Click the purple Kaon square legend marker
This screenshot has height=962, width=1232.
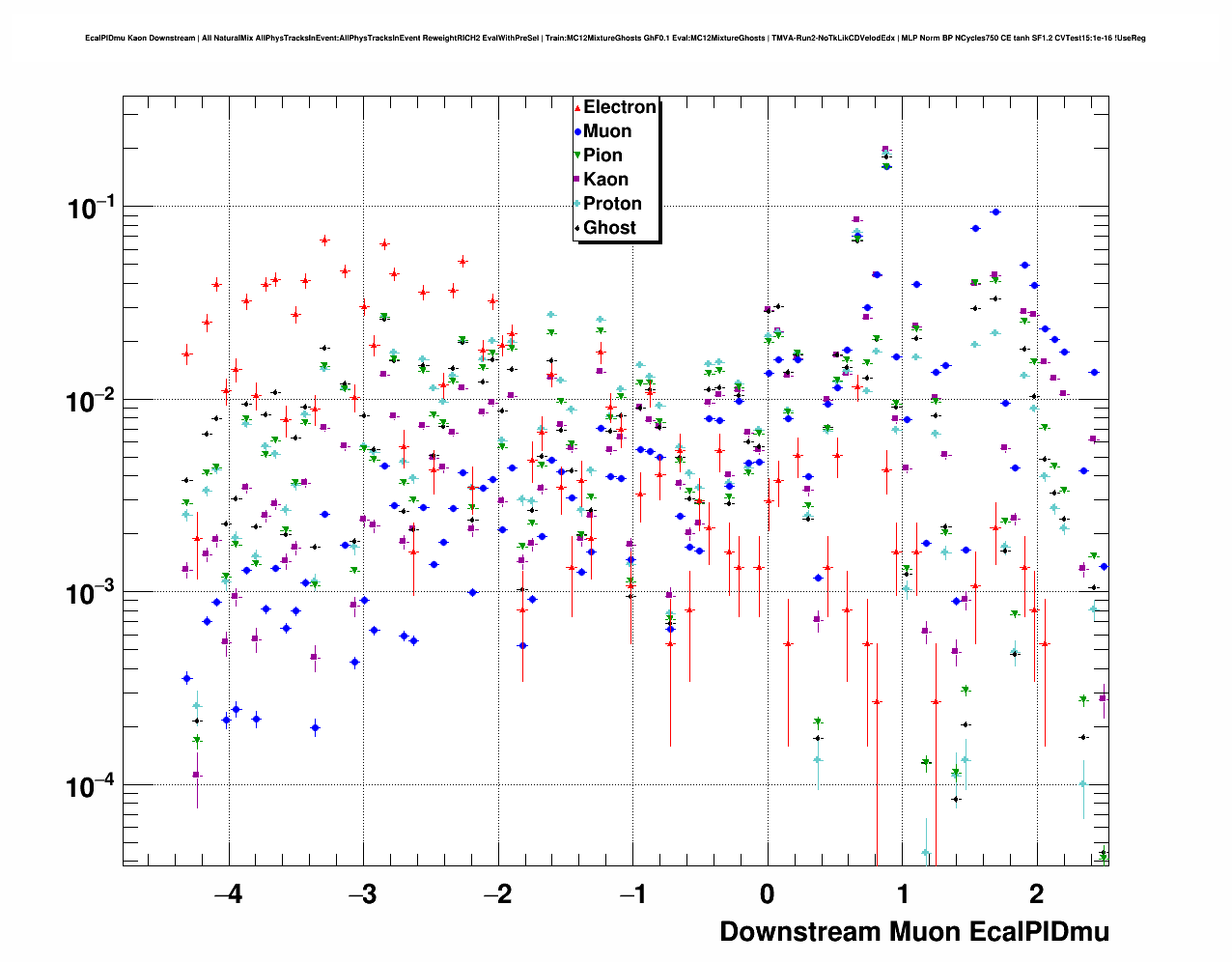click(x=577, y=180)
